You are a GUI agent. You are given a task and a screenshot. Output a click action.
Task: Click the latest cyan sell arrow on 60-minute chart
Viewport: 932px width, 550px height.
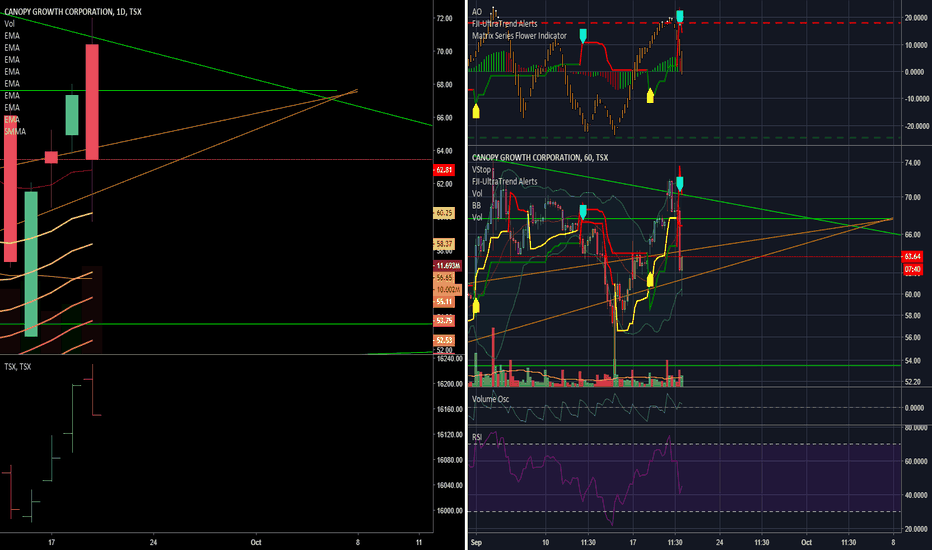pyautogui.click(x=680, y=184)
